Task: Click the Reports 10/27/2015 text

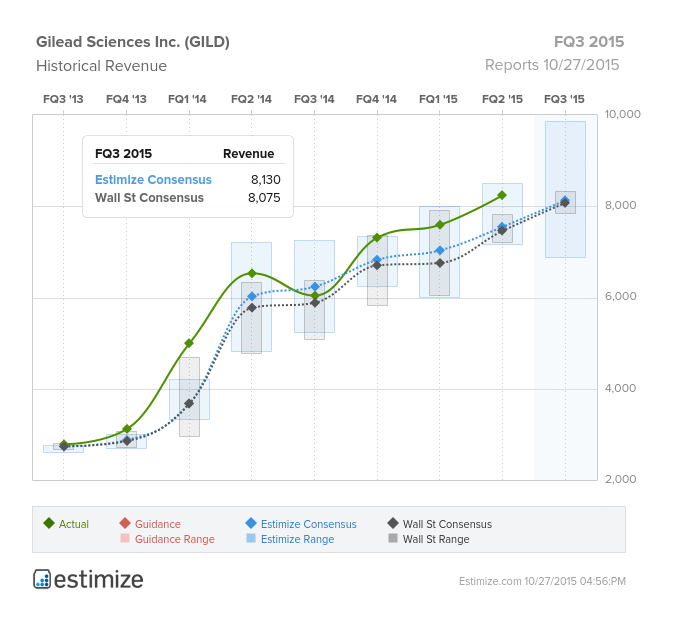Action: 552,65
